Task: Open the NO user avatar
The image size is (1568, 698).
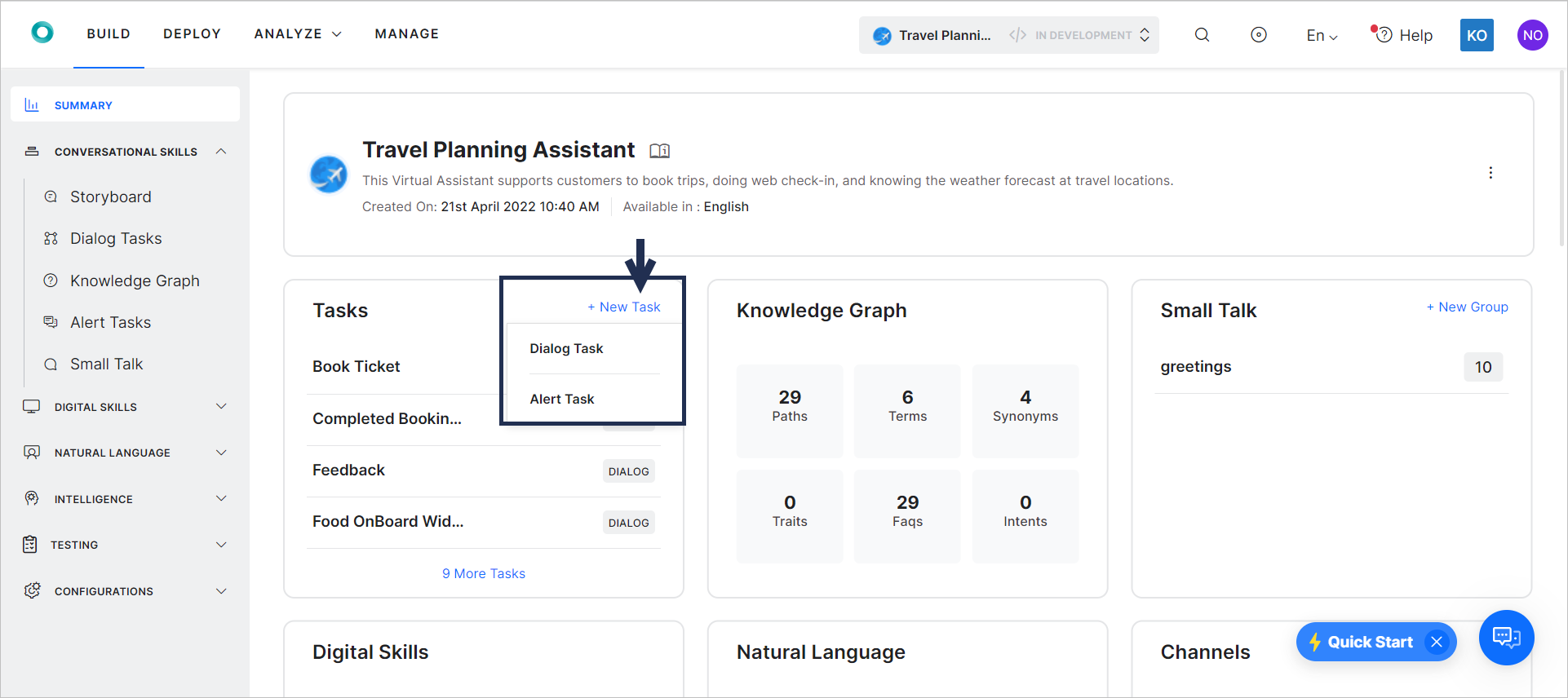Action: tap(1532, 35)
